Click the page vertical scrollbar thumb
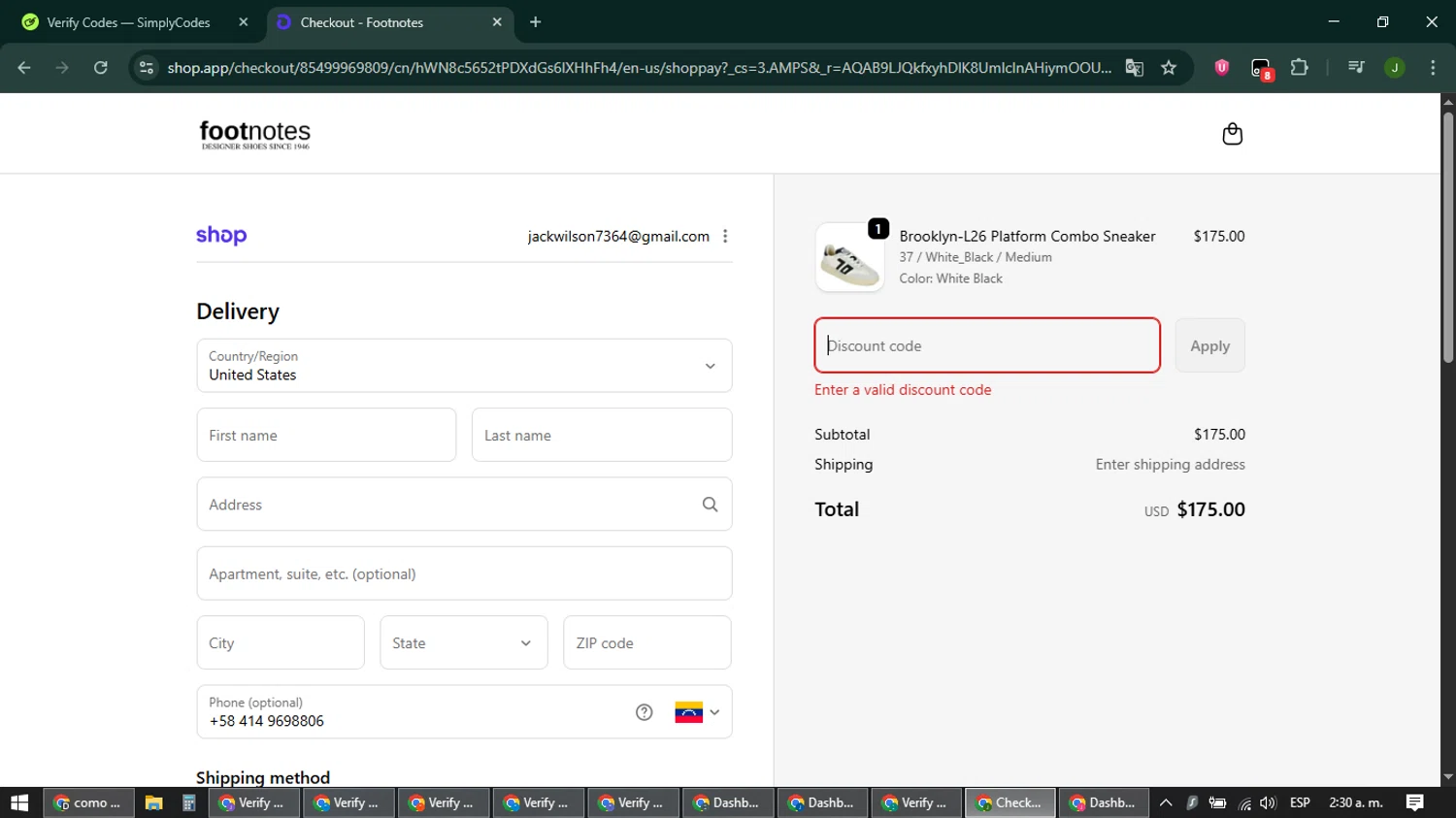 click(1448, 238)
